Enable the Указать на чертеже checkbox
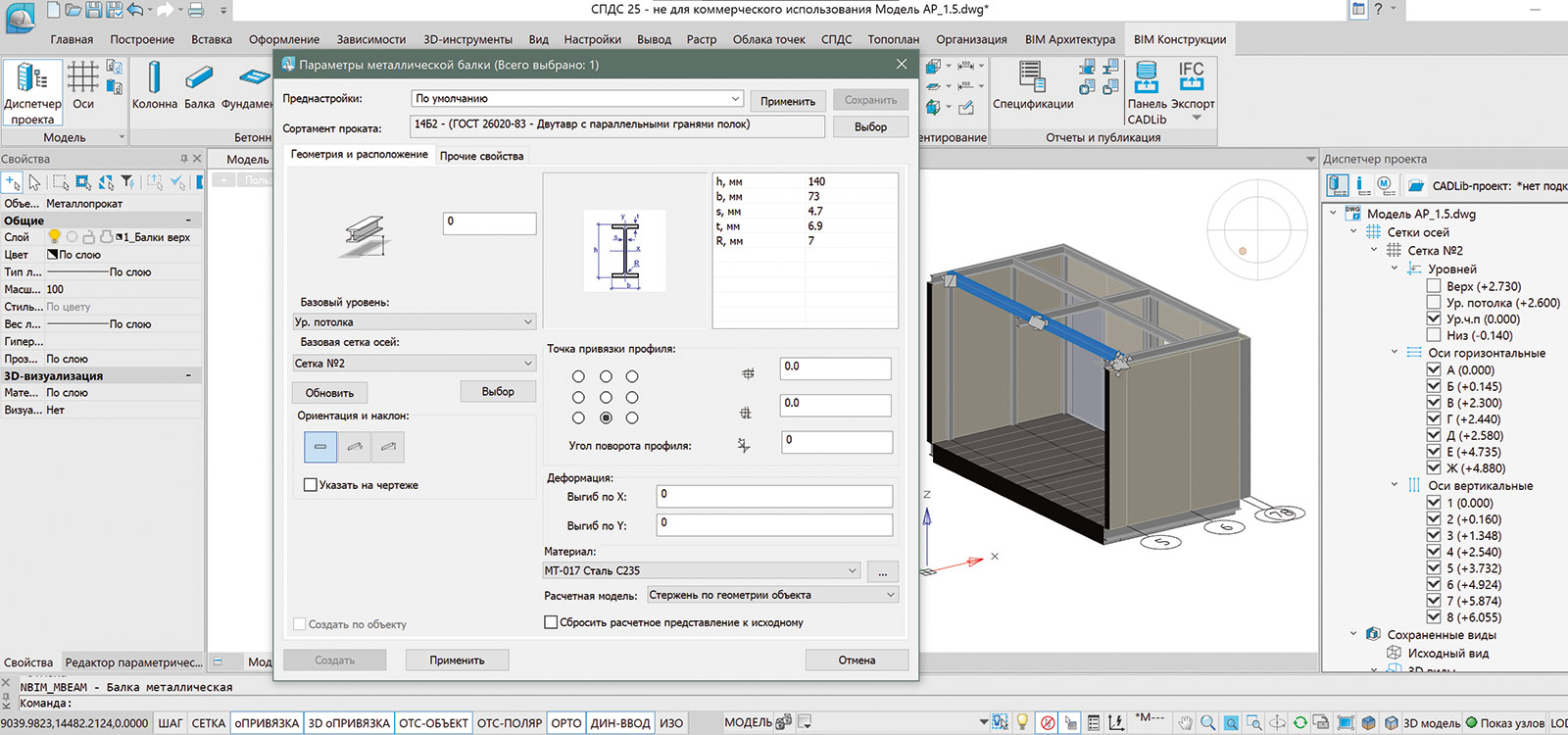Image resolution: width=1568 pixels, height=735 pixels. (311, 484)
